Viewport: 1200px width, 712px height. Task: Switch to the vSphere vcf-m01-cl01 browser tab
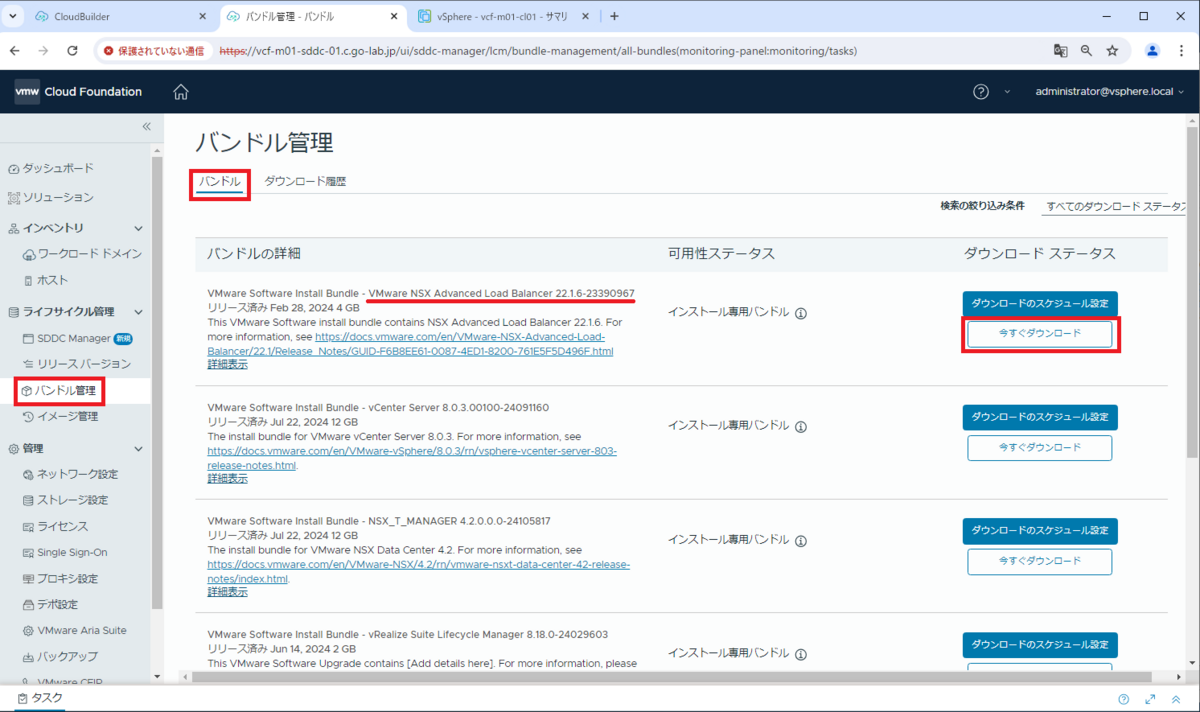502,16
